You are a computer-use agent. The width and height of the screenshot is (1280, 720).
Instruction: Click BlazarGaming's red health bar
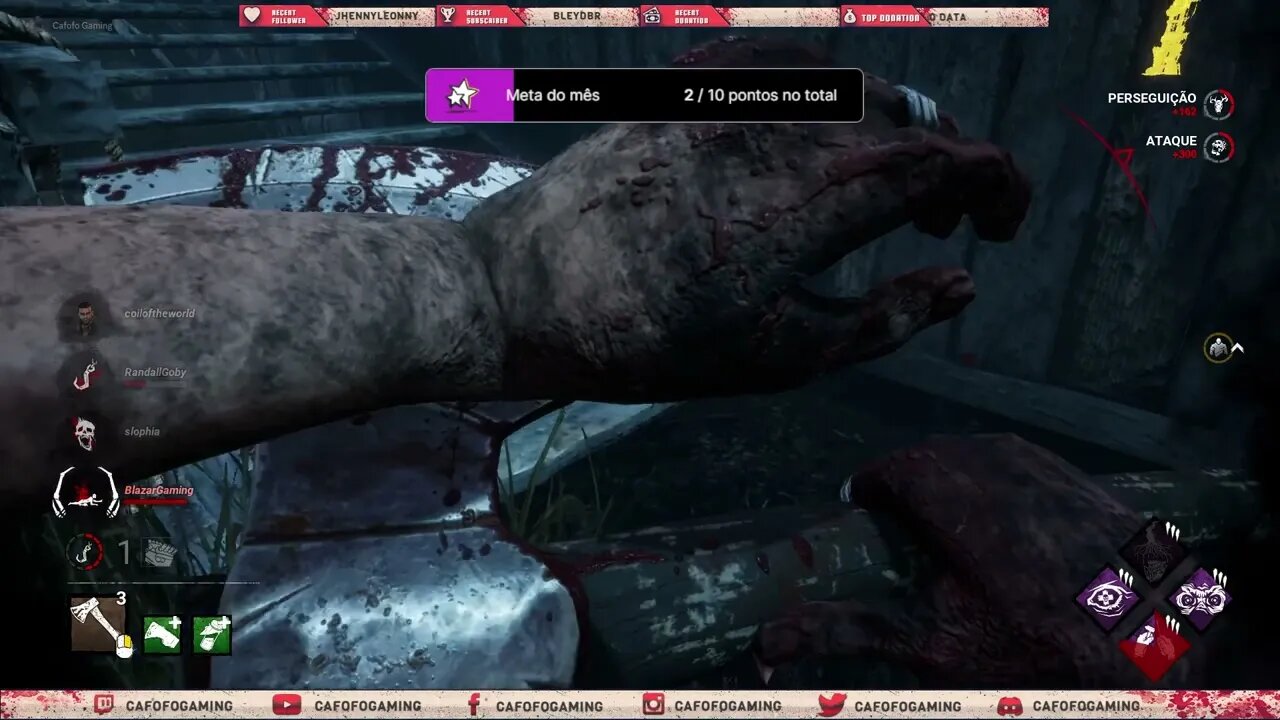coord(156,502)
